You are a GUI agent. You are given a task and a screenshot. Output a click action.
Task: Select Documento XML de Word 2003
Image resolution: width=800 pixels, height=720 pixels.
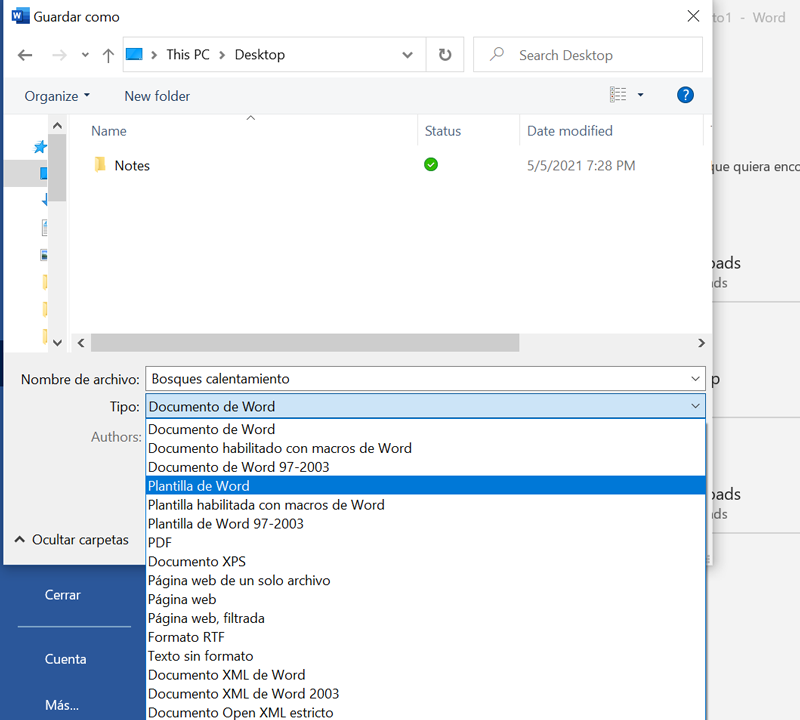(426, 693)
